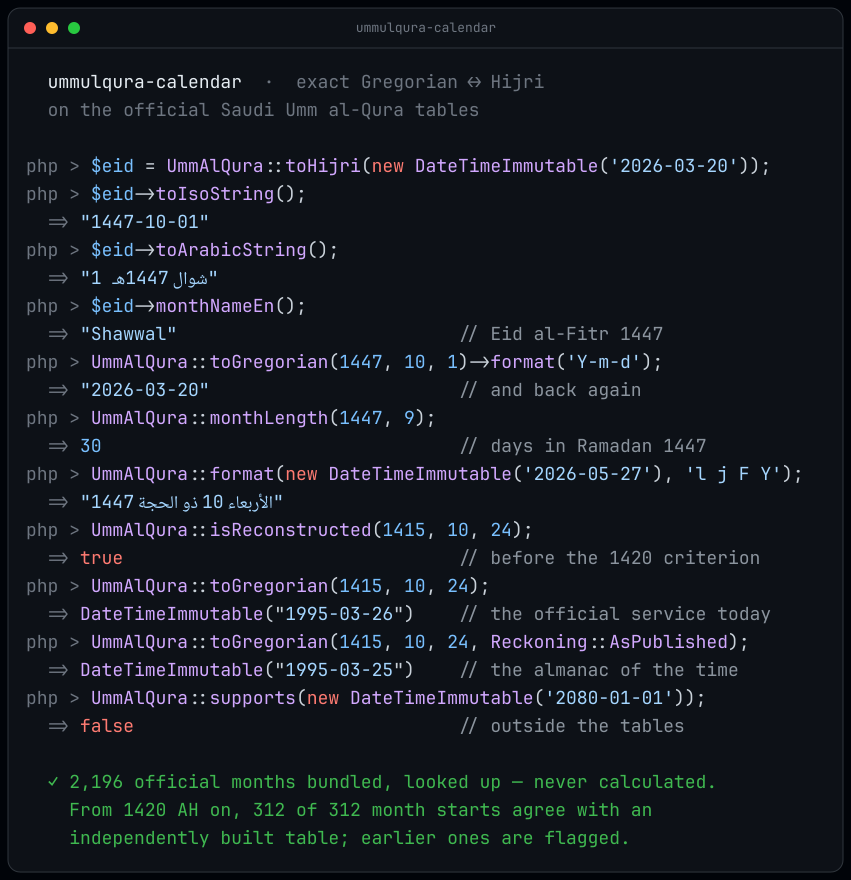Close the ummulqura-calendar terminal window

coord(30,28)
